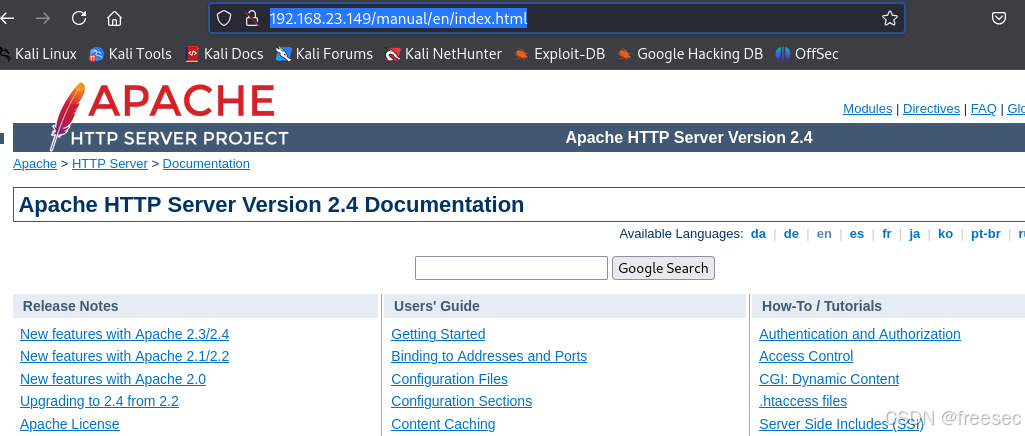Open the Pocket save icon
The image size is (1025, 436).
point(999,18)
